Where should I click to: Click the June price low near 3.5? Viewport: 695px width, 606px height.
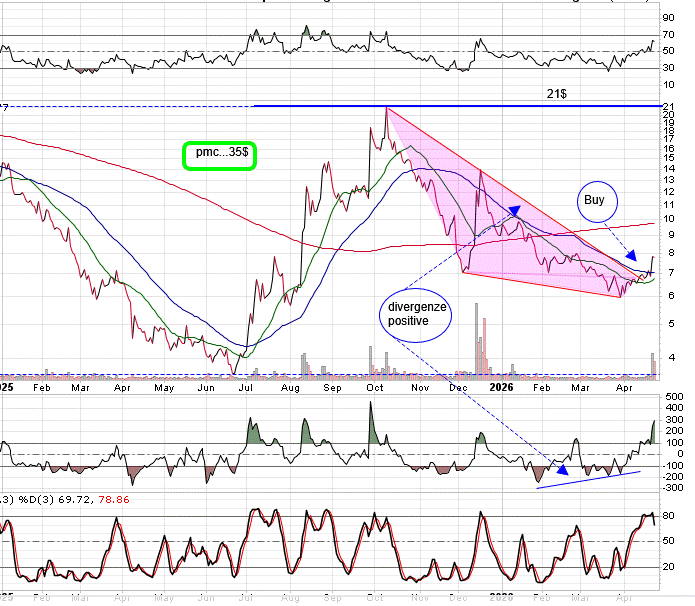click(236, 371)
